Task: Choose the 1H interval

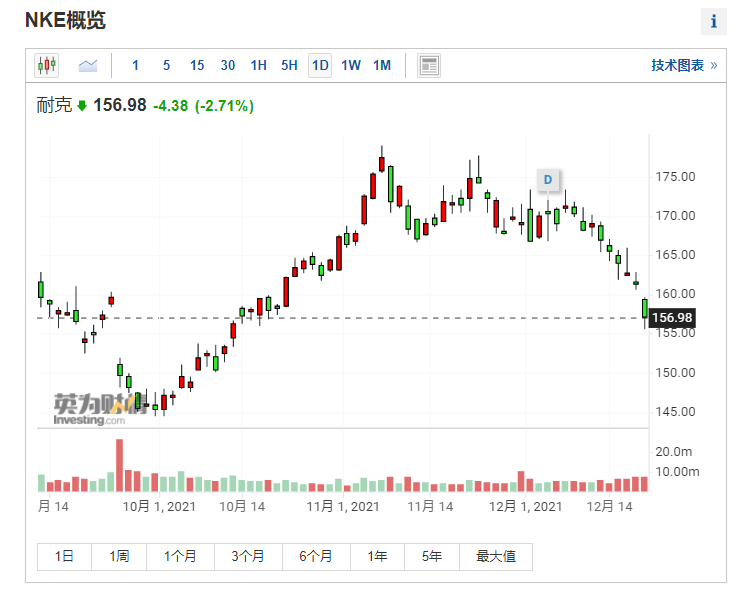Action: pos(258,65)
